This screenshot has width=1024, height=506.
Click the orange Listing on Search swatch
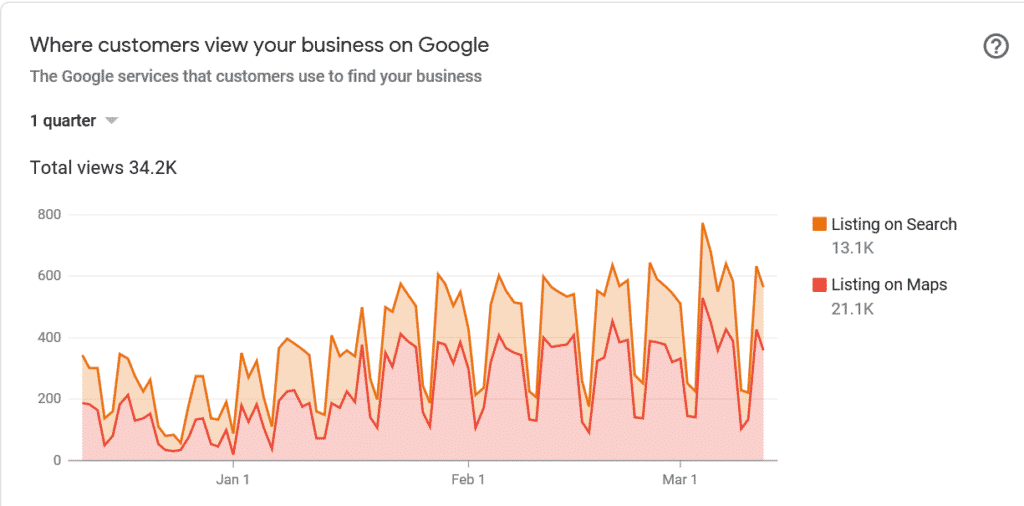click(819, 224)
